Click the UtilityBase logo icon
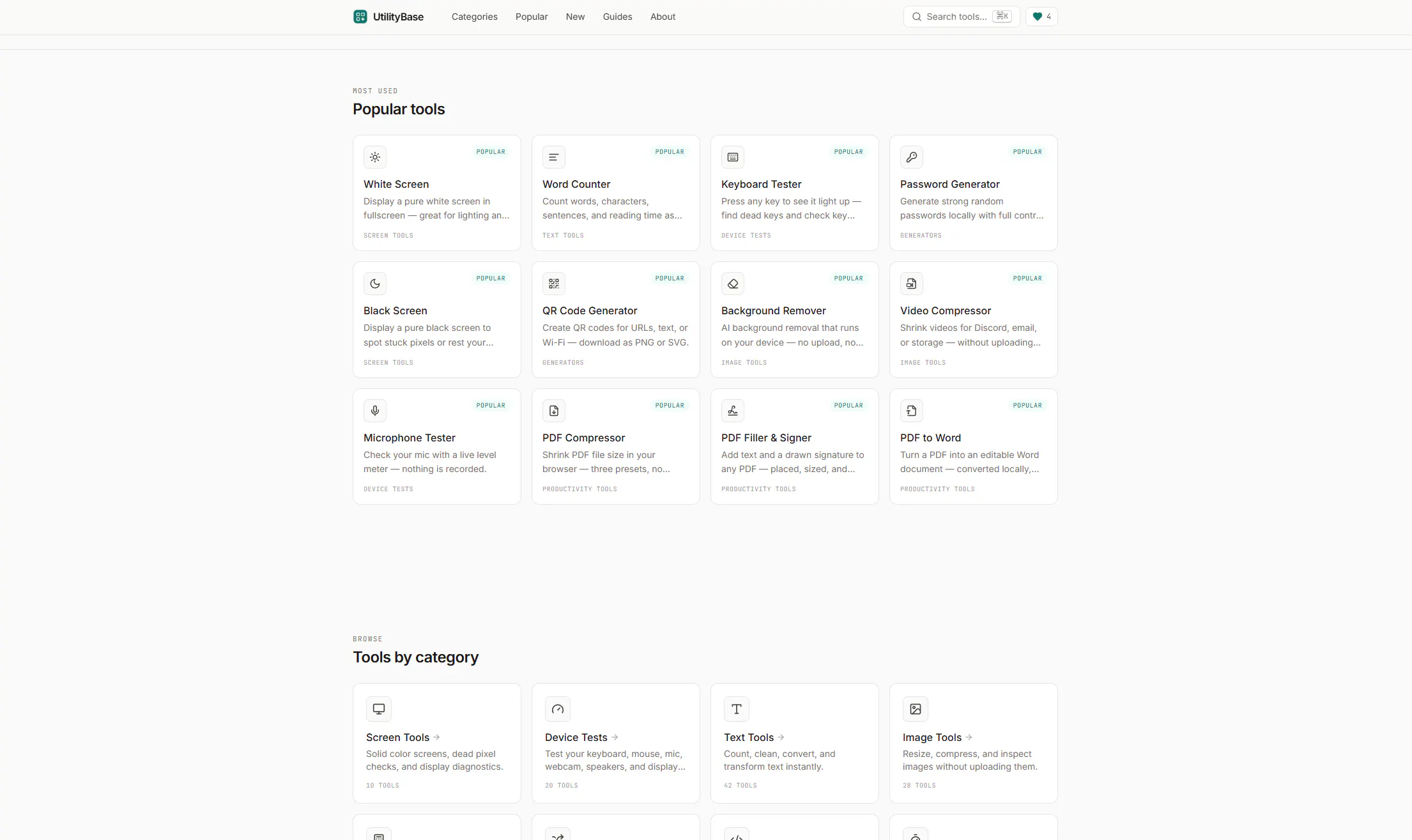Viewport: 1412px width, 840px height. tap(360, 17)
